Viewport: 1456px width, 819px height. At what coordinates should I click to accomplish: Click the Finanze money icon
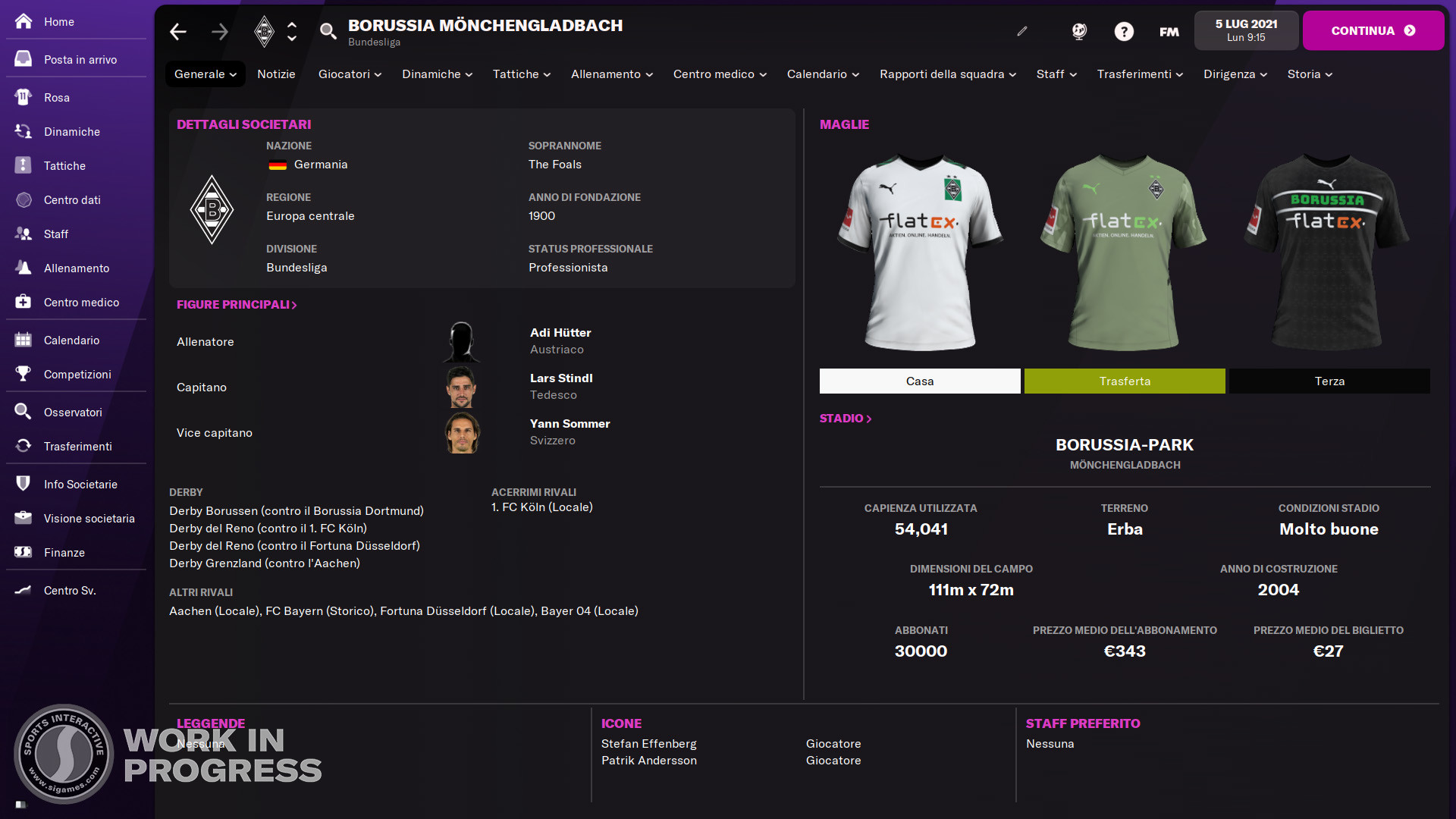24,552
